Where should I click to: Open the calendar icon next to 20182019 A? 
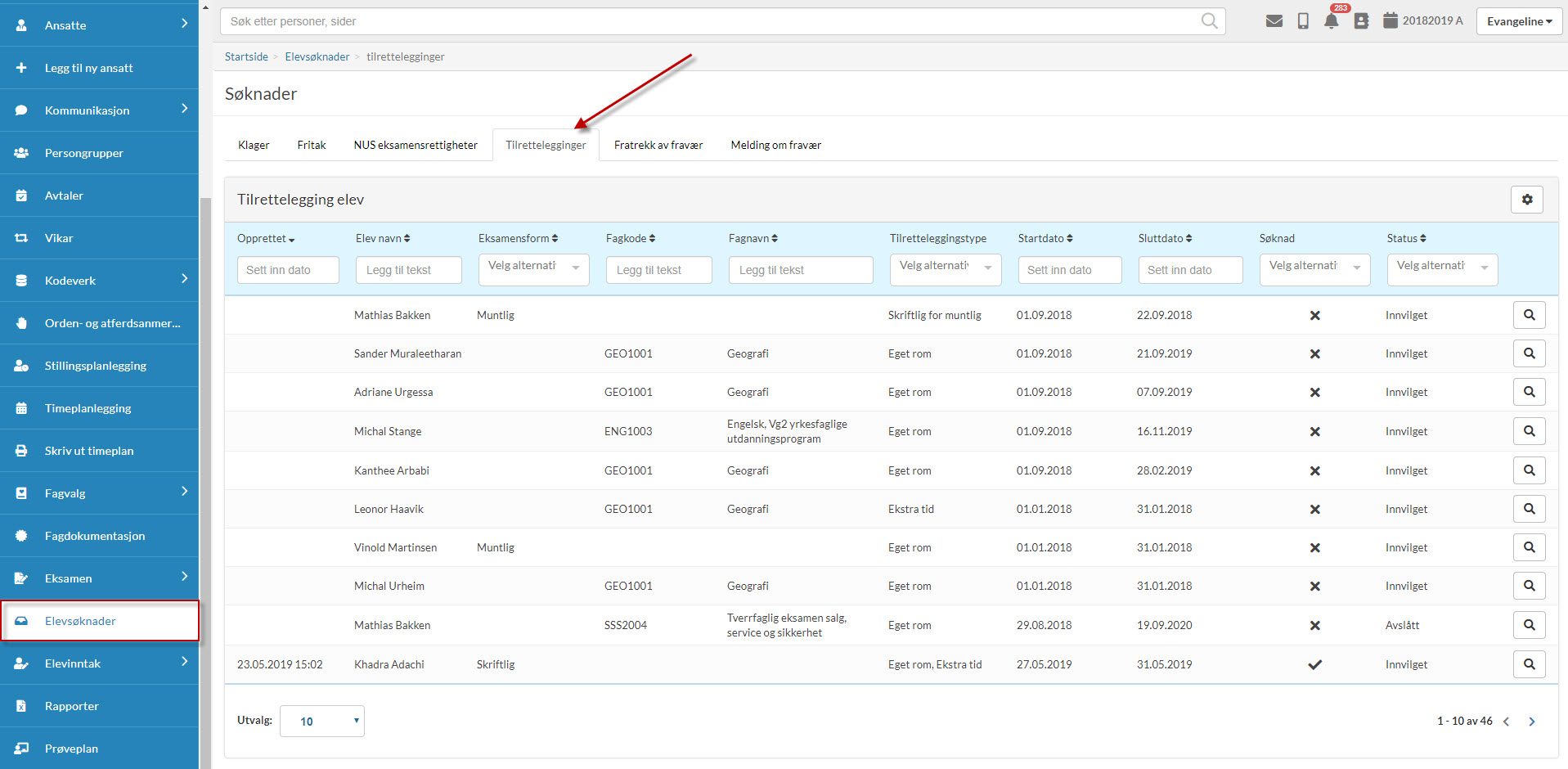1390,20
